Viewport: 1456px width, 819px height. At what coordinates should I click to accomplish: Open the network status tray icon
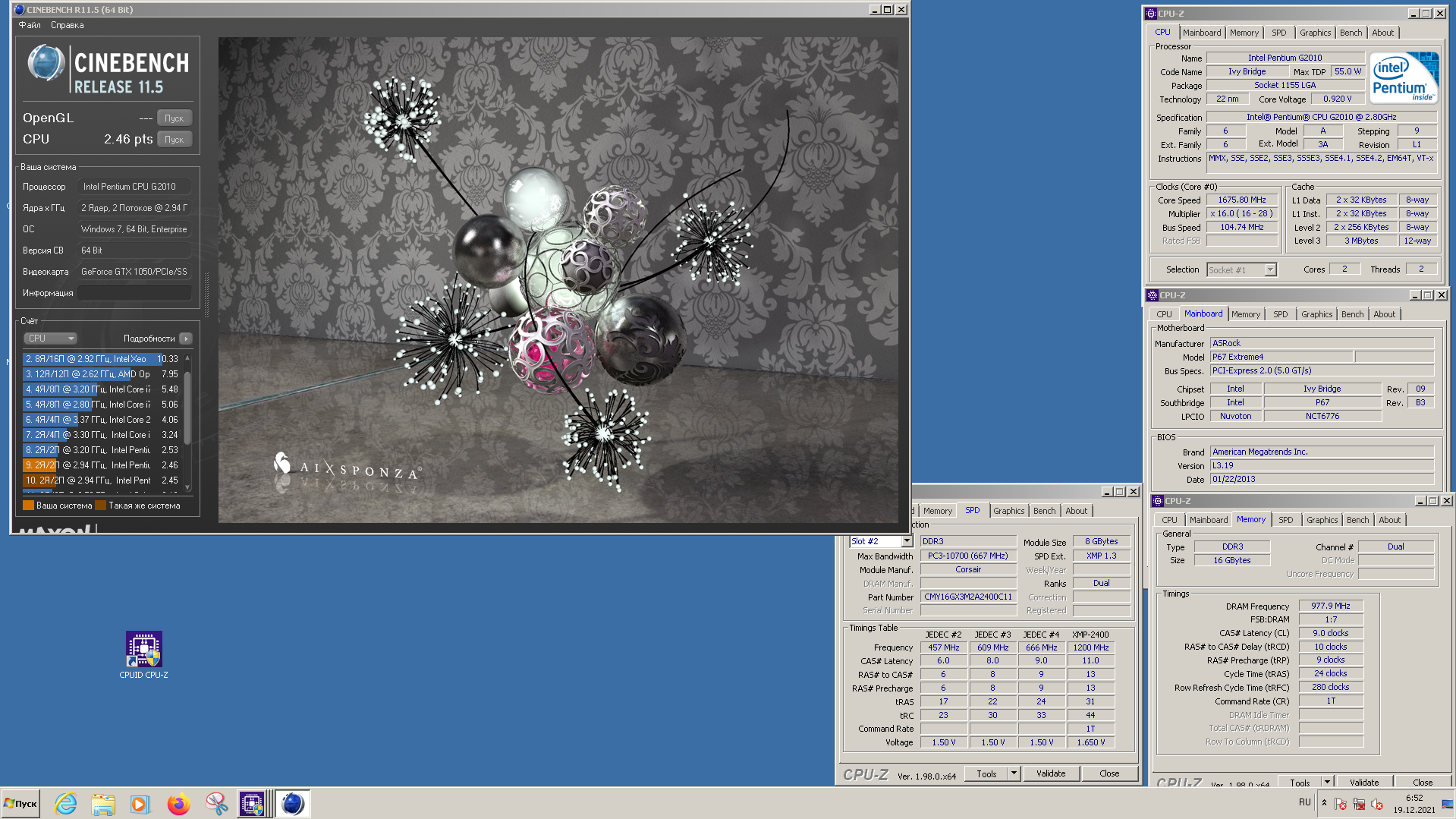coord(1359,804)
